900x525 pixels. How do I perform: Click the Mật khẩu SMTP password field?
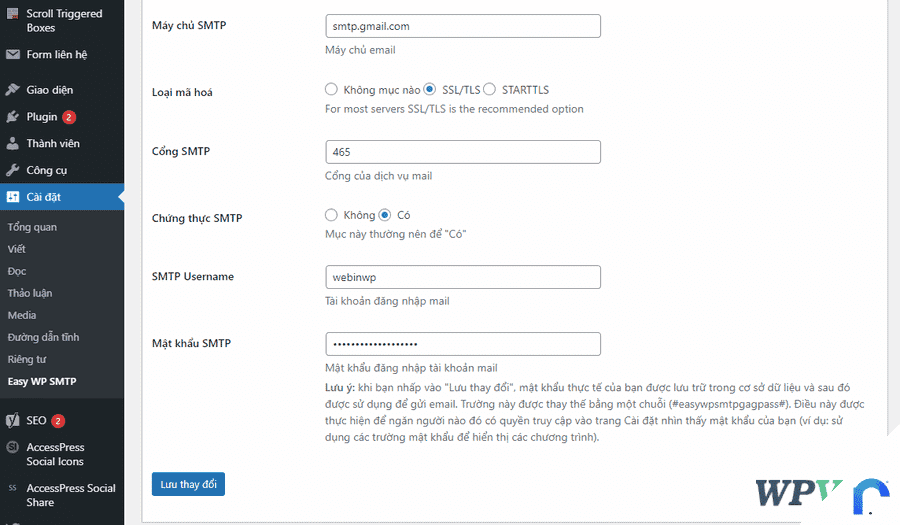463,344
